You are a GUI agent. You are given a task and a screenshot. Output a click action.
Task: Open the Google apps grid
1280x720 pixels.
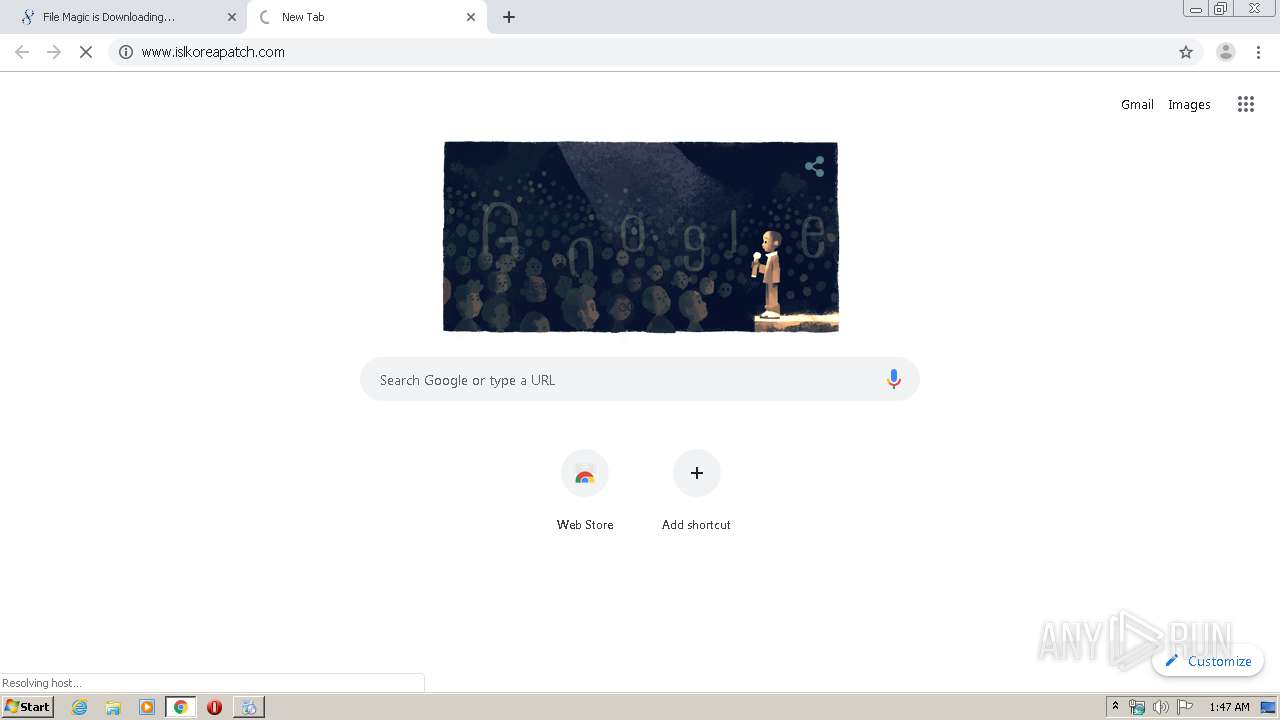[x=1245, y=104]
